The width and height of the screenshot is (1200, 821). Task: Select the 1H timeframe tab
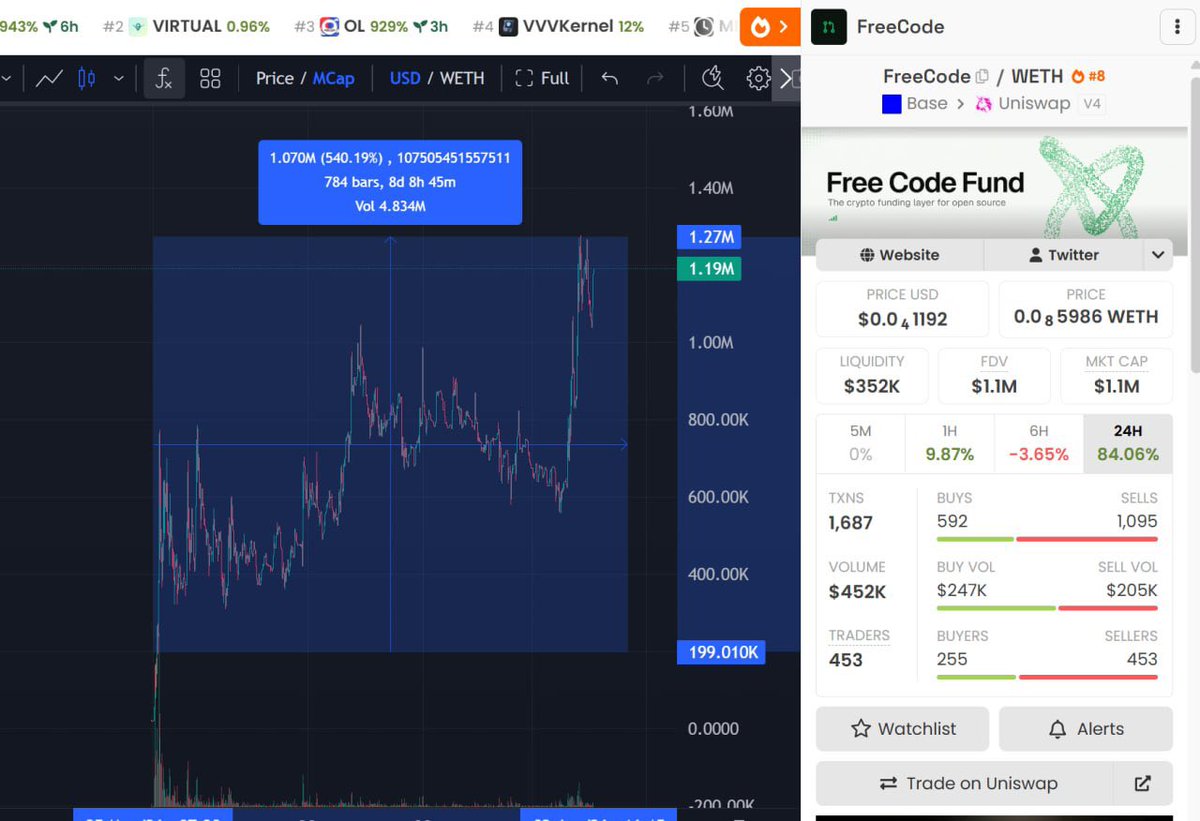point(950,443)
